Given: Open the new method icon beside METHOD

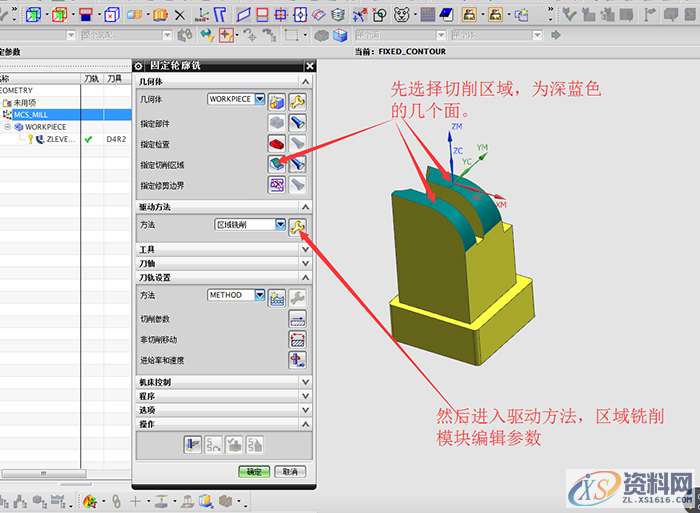Looking at the screenshot, I should pos(277,298).
